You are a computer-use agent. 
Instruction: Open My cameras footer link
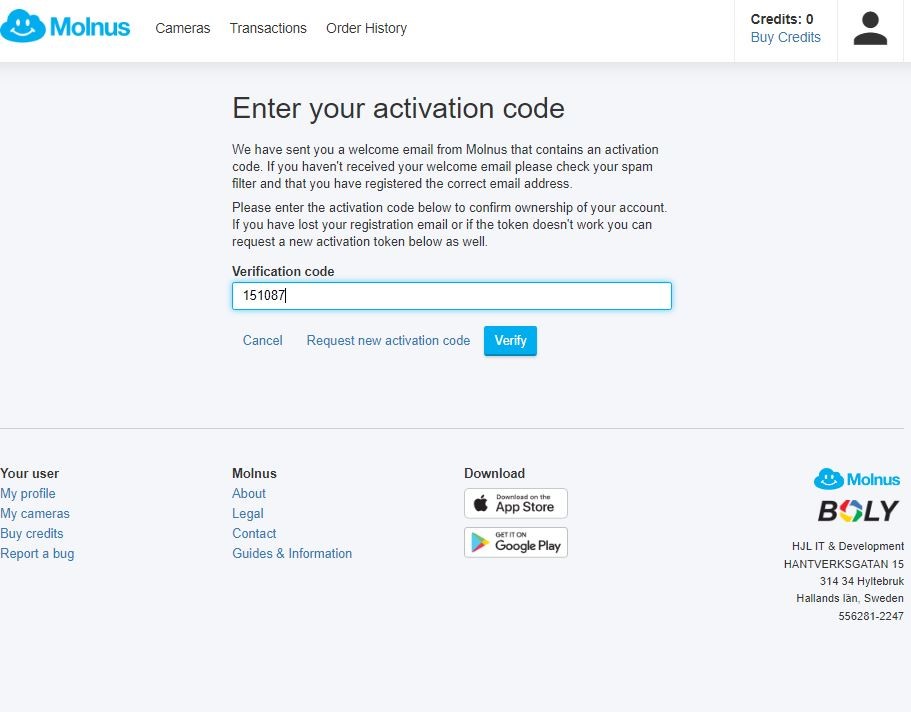coord(35,514)
